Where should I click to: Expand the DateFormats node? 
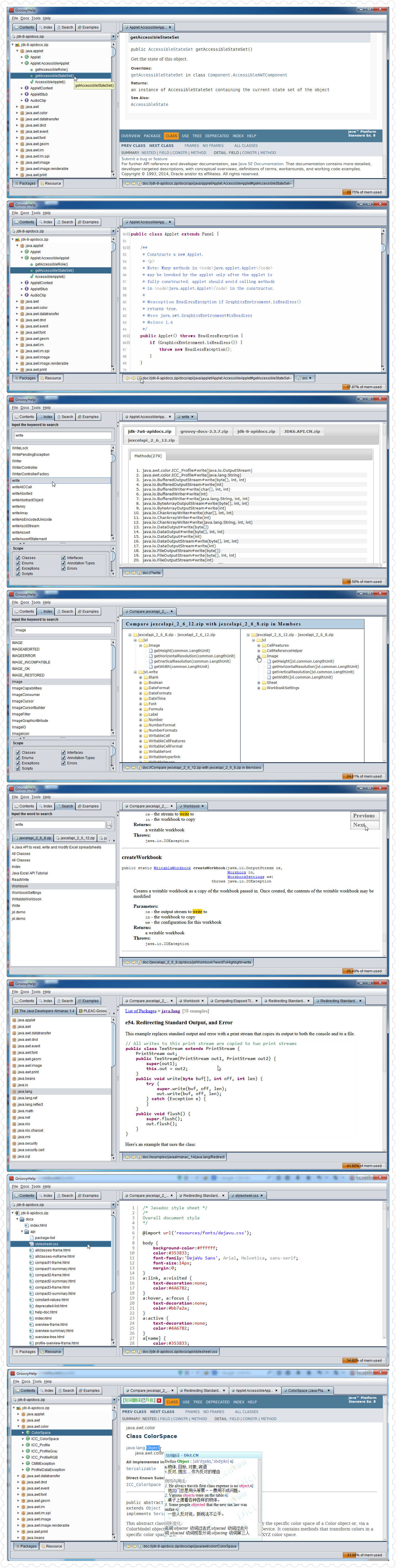pos(141,693)
